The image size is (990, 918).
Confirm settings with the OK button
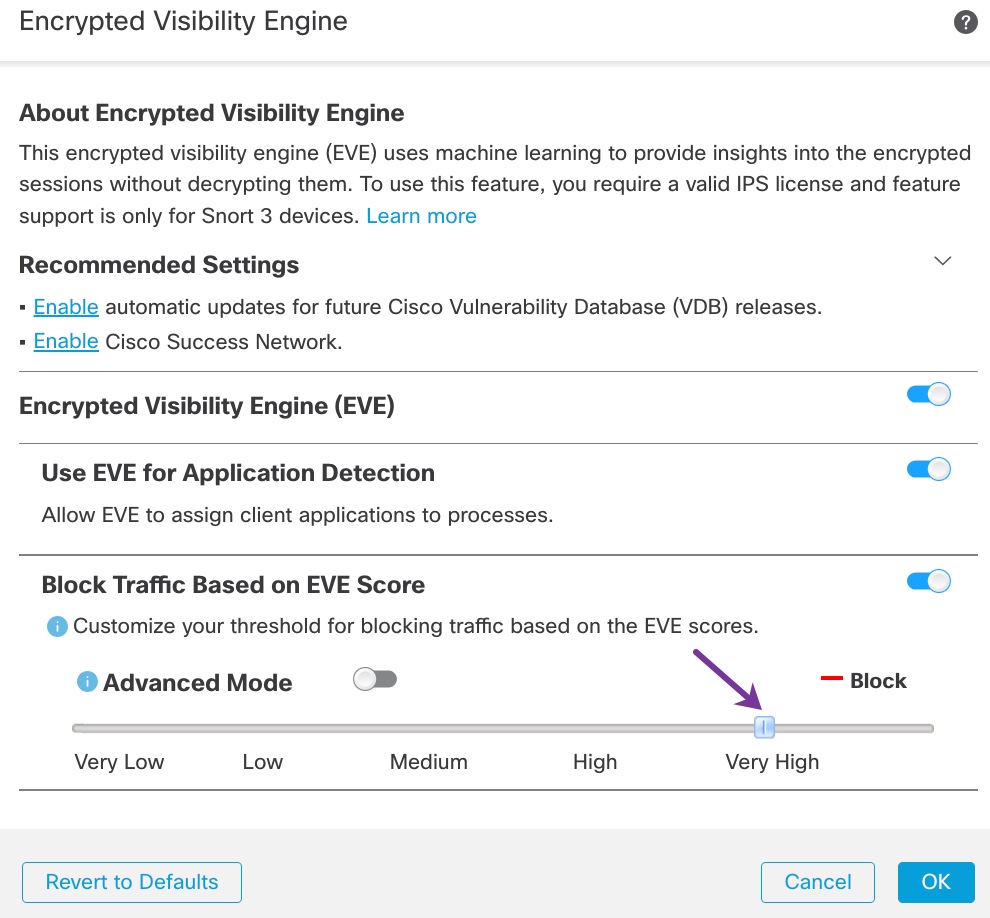click(935, 882)
